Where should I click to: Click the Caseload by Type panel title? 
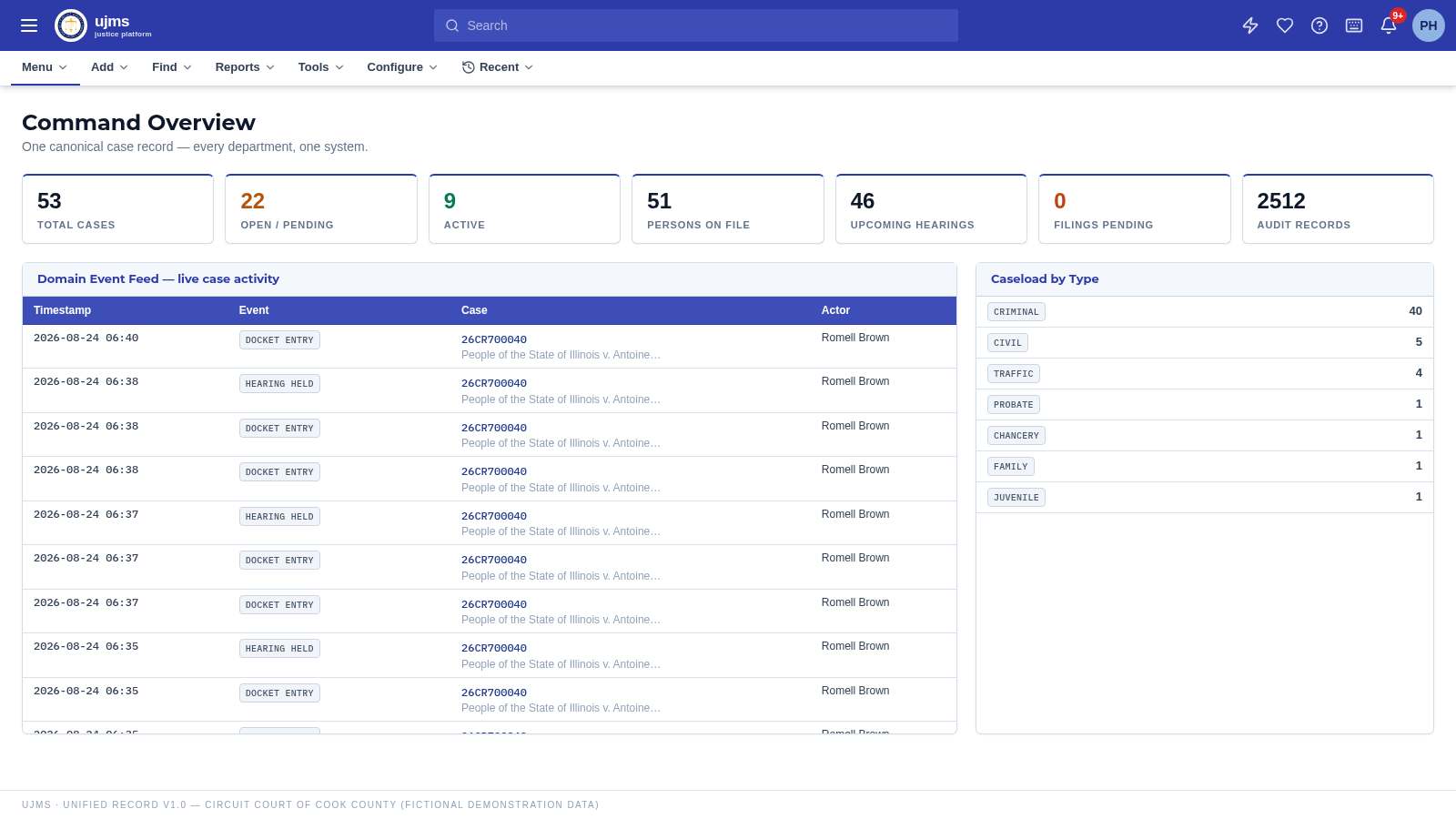(1045, 279)
